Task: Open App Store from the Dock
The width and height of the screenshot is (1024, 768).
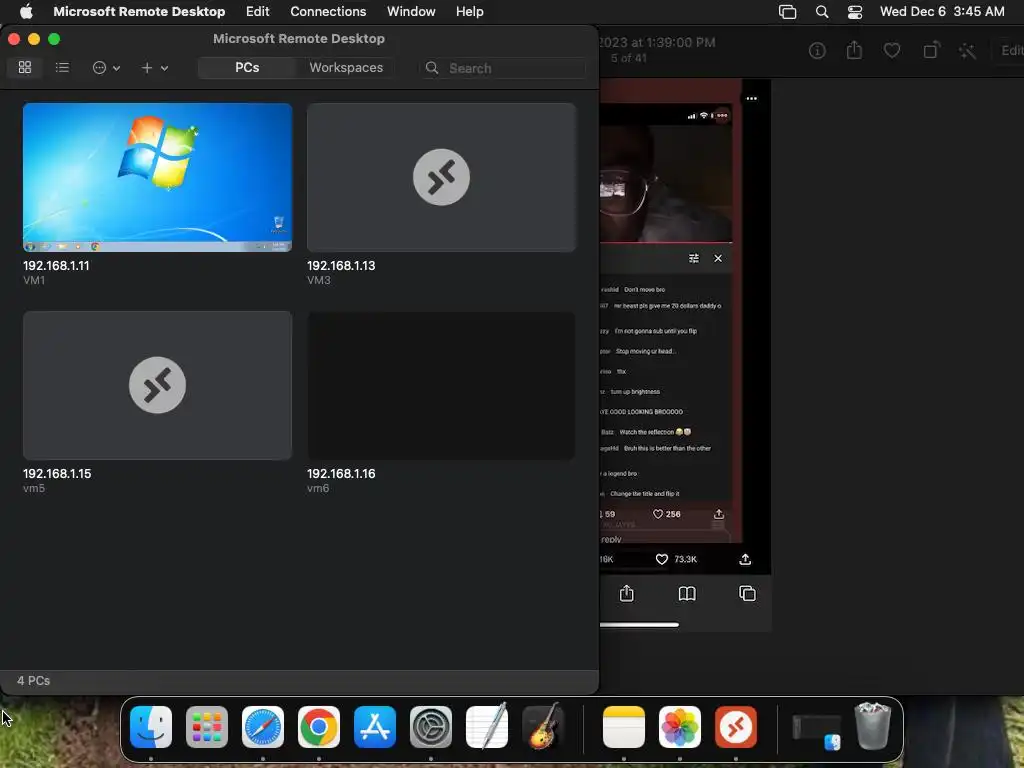Action: coord(375,727)
